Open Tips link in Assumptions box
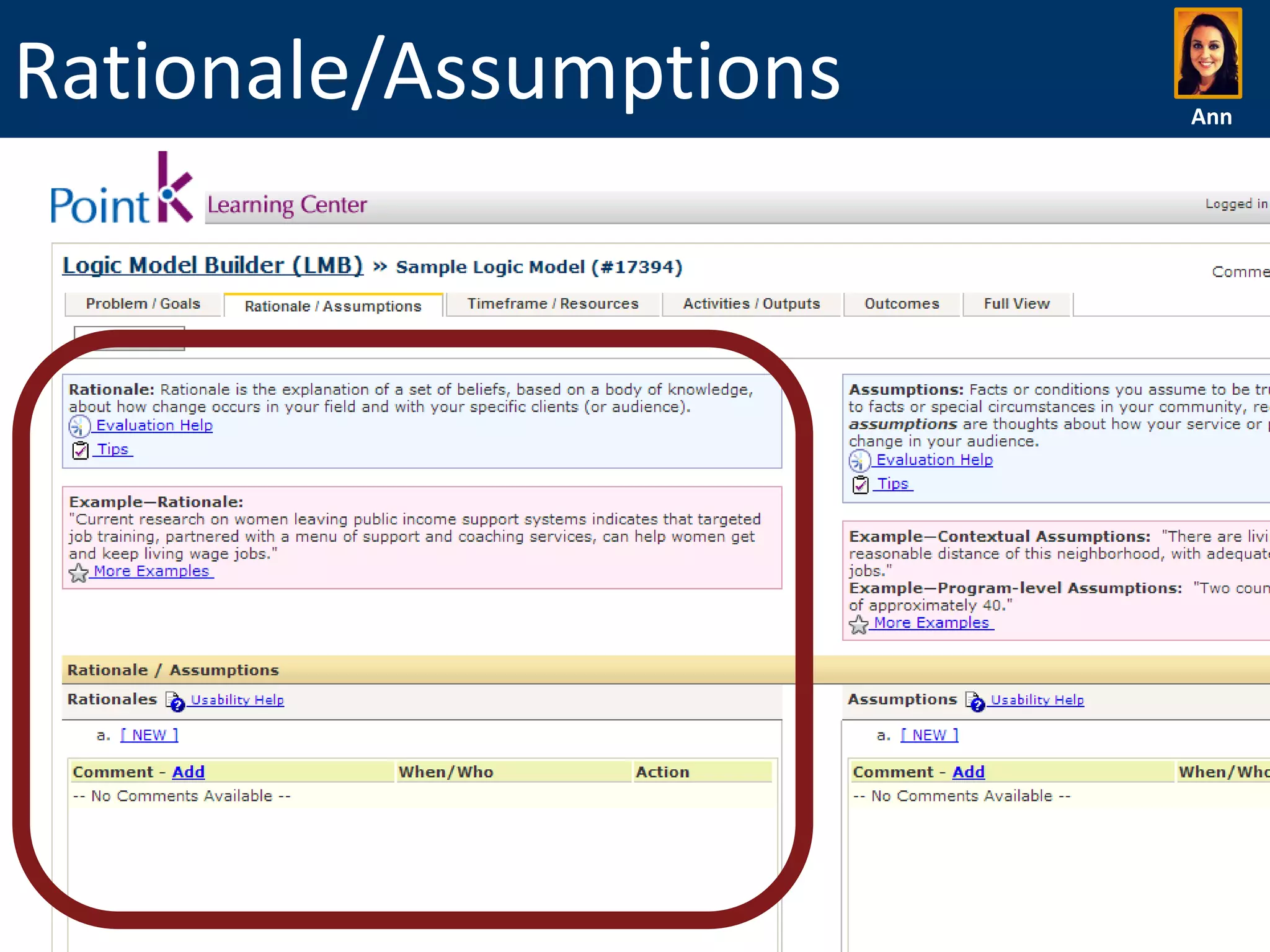 [x=893, y=483]
